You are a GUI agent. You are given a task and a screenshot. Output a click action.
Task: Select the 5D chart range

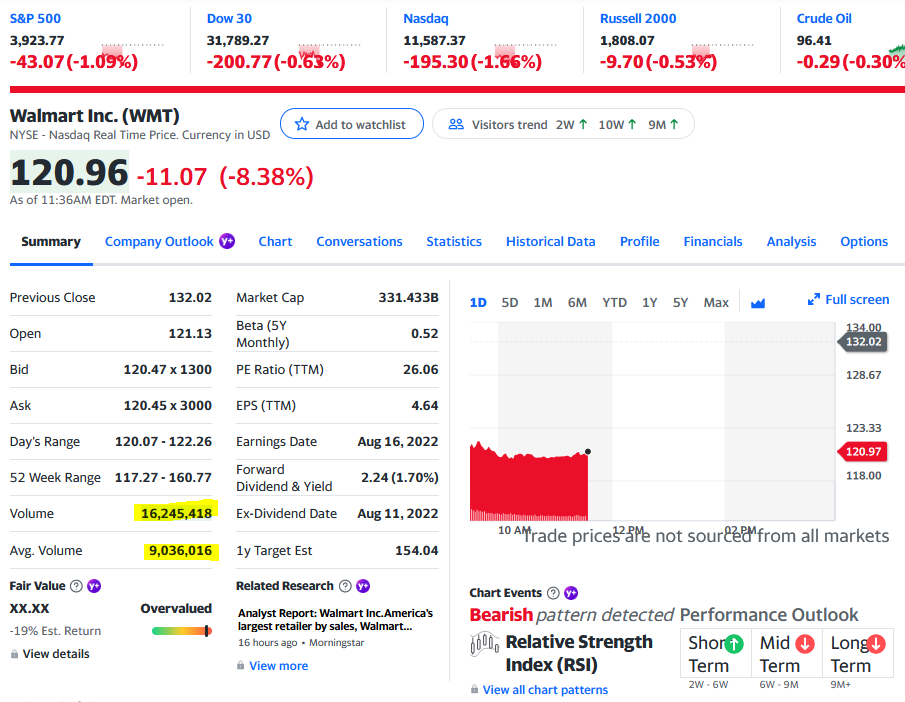[510, 303]
